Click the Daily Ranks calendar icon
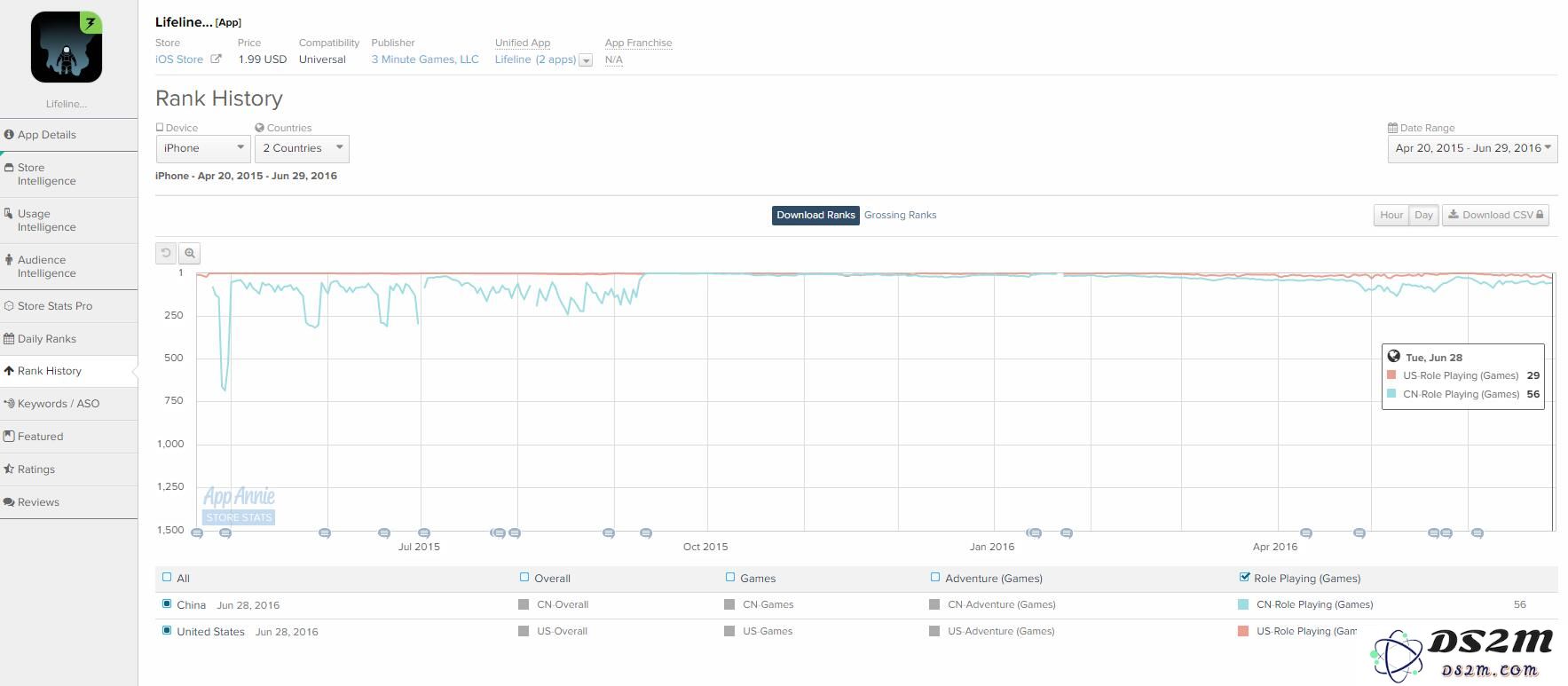1568x686 pixels. click(x=9, y=339)
